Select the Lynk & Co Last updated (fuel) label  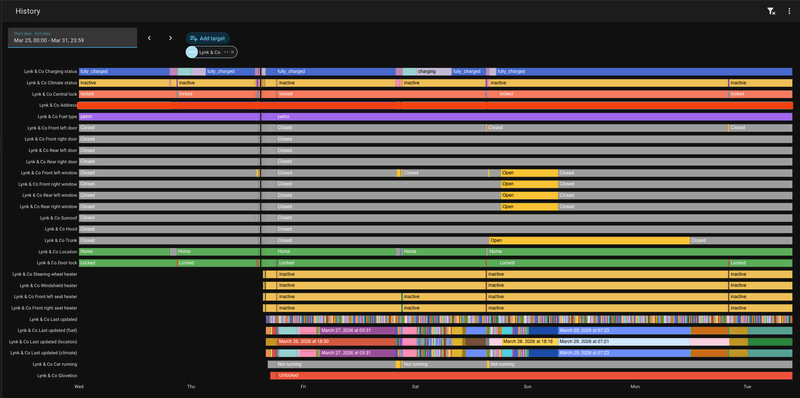[47, 331]
